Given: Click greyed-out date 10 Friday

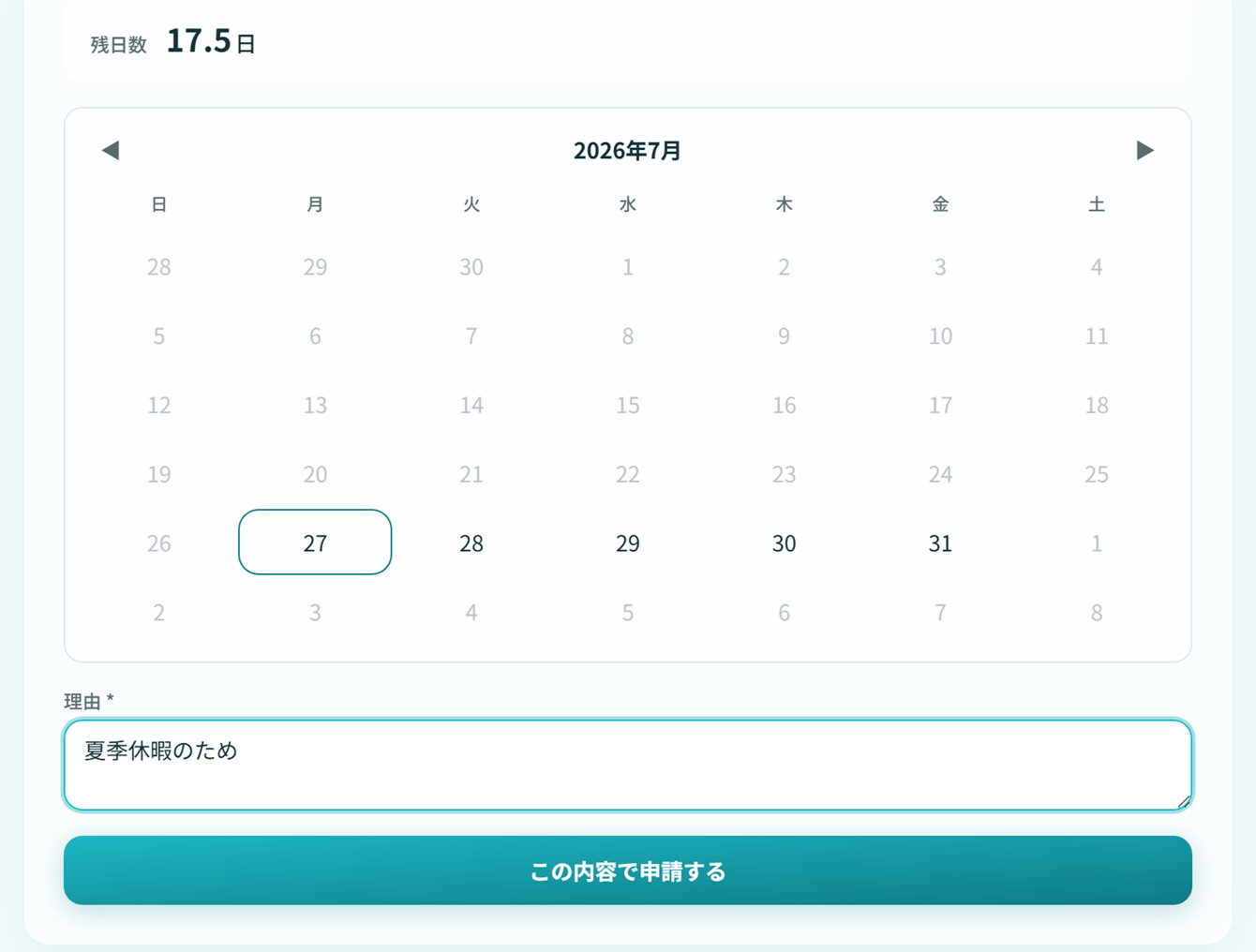Looking at the screenshot, I should point(940,335).
